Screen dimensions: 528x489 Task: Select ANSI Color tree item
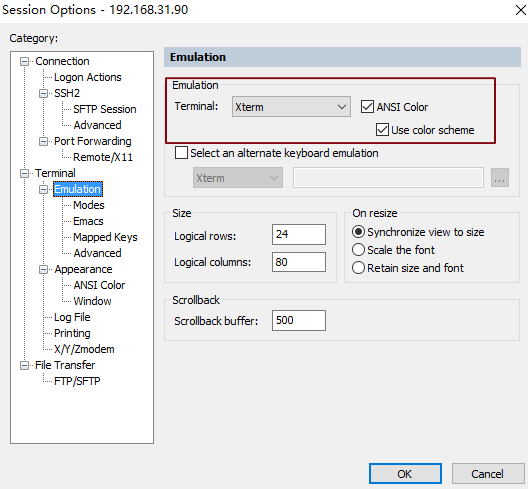99,285
